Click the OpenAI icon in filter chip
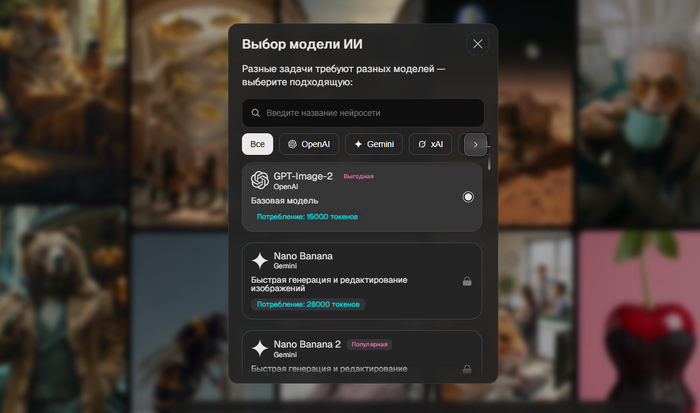This screenshot has height=413, width=700. [x=292, y=144]
